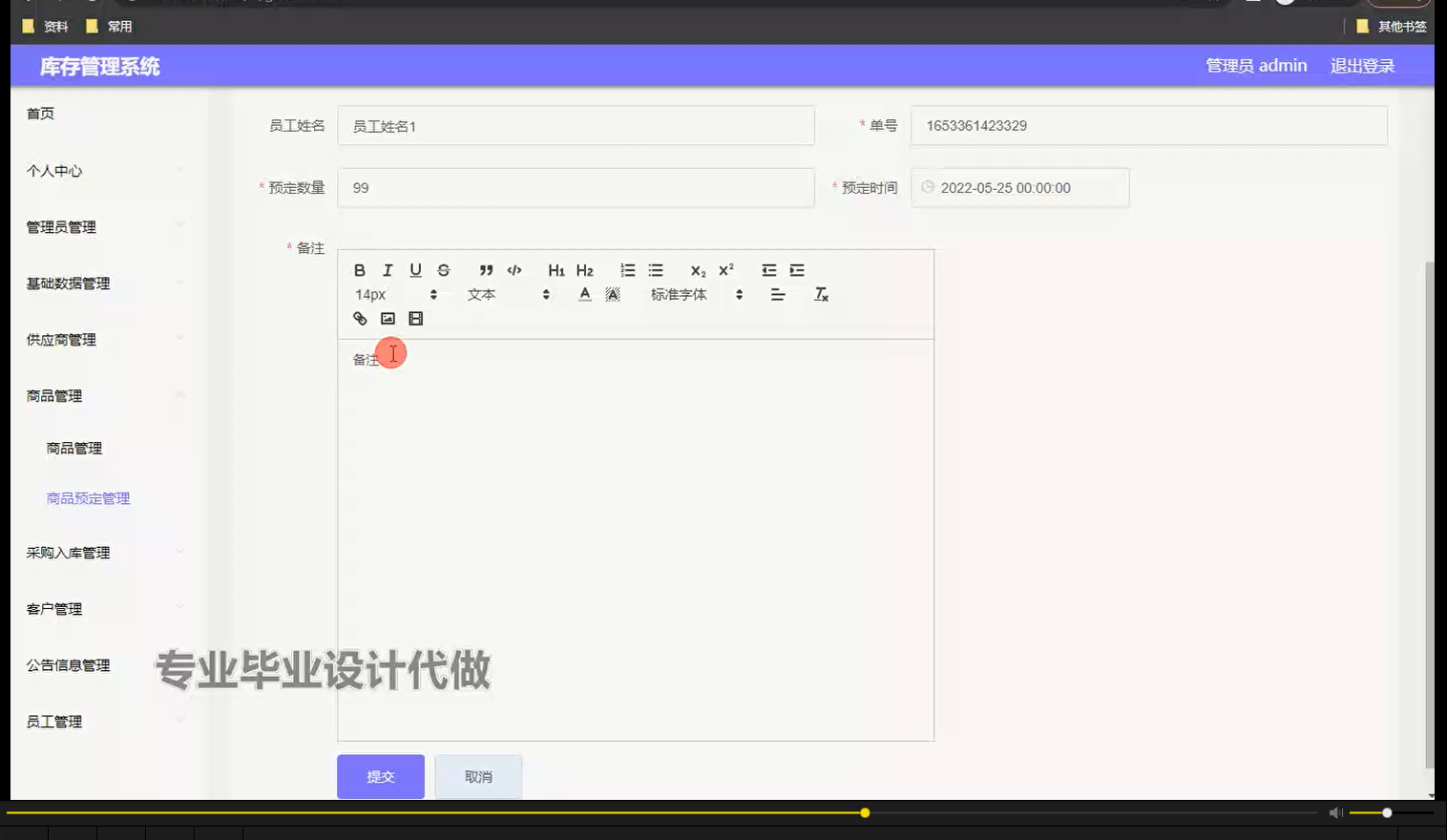Screen dimensions: 1447x840
Task: Toggle strikethrough formatting
Action: coord(443,270)
